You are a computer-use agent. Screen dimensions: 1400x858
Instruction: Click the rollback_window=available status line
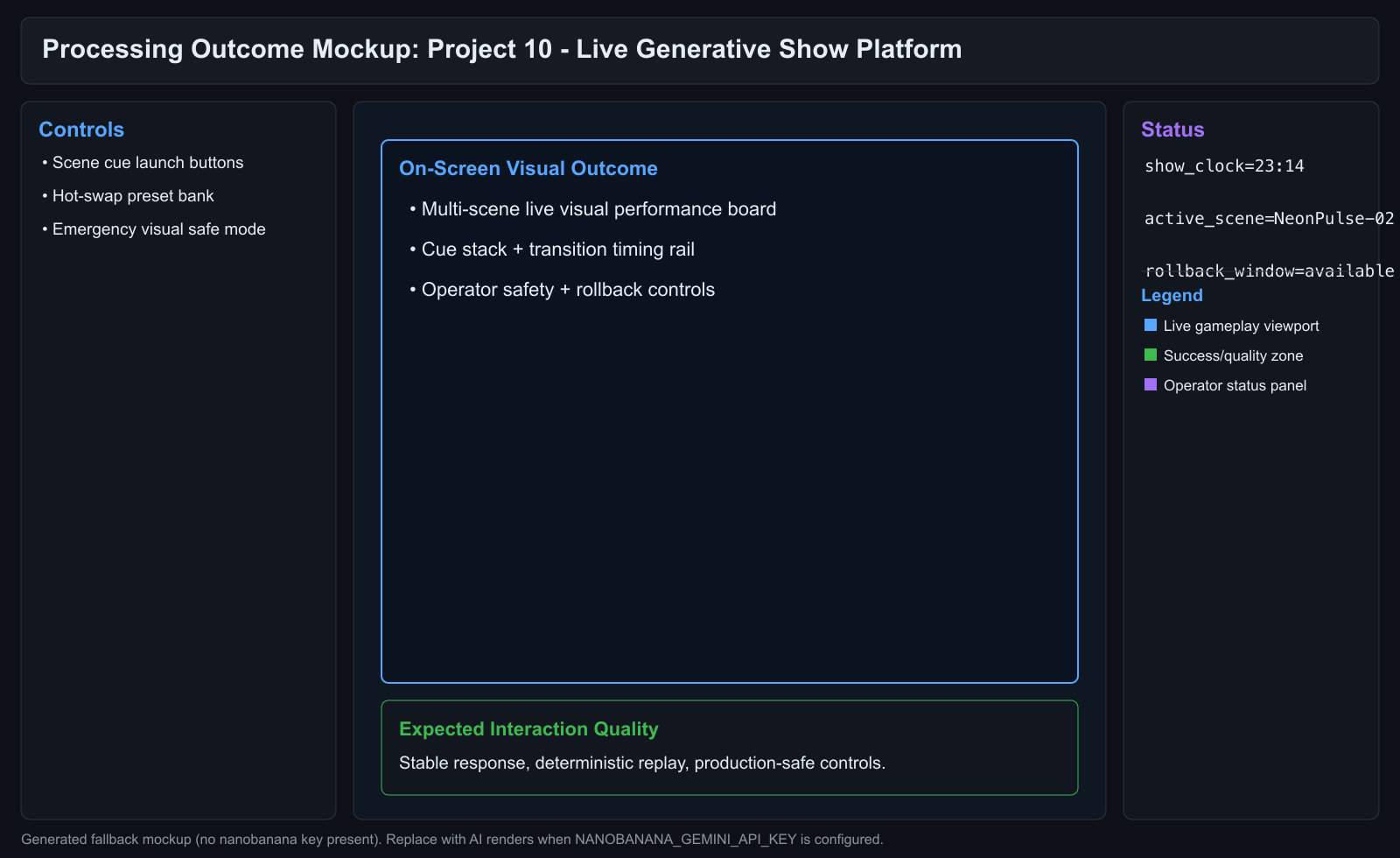point(1267,271)
